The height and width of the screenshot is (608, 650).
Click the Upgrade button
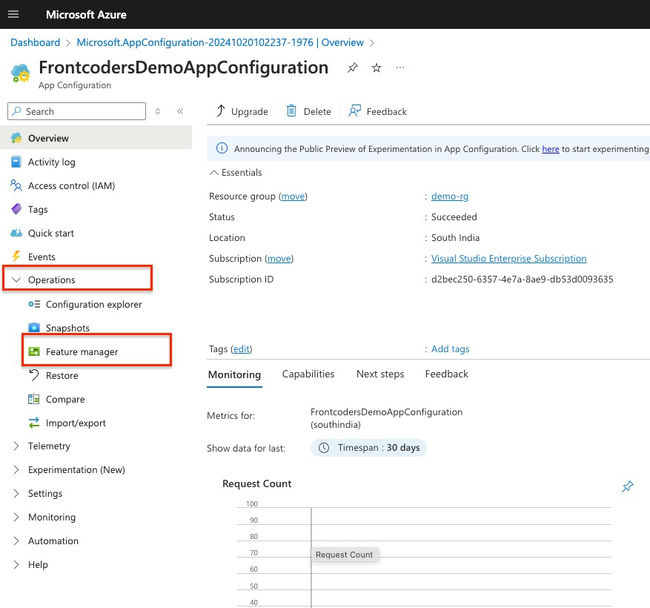[x=242, y=111]
